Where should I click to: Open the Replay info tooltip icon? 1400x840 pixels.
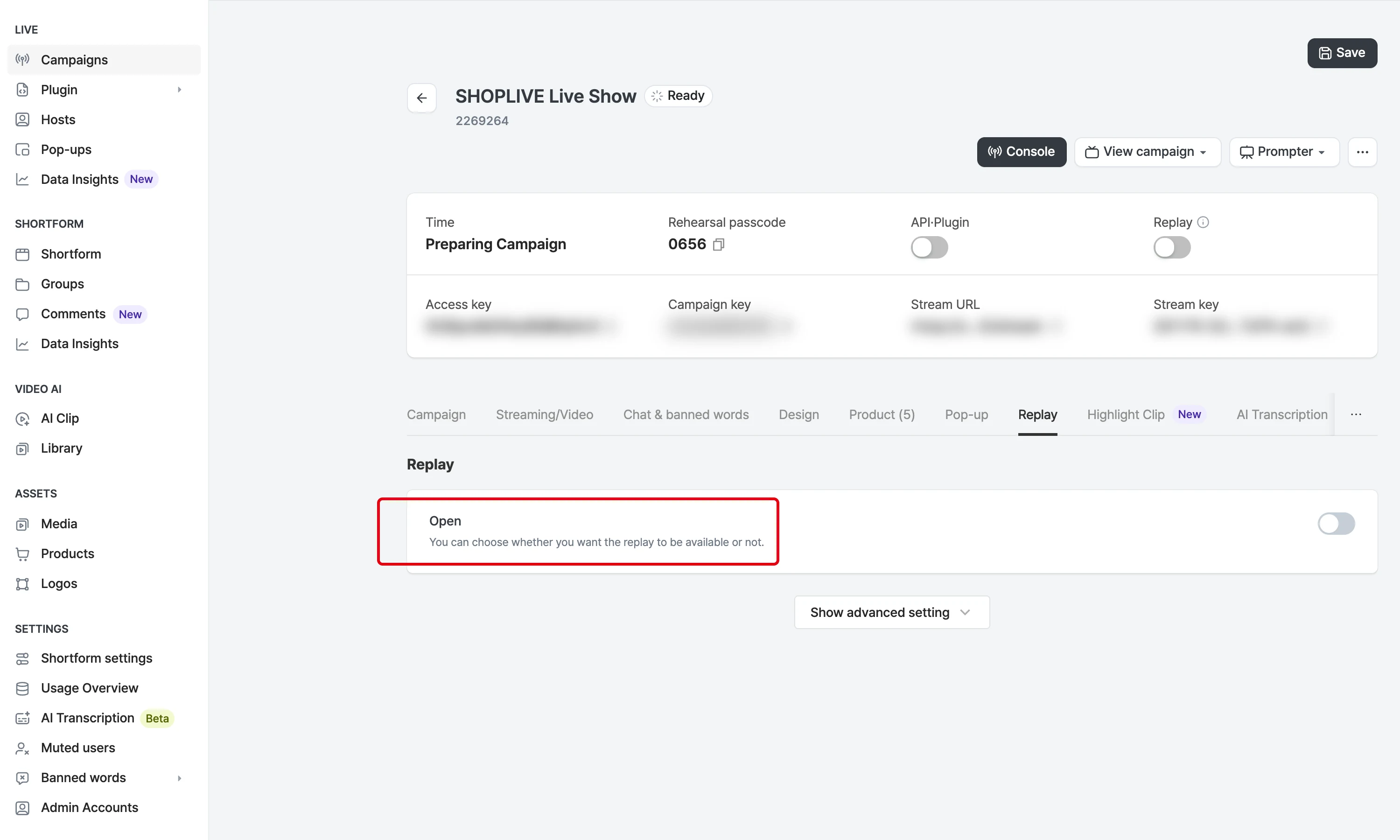coord(1203,223)
